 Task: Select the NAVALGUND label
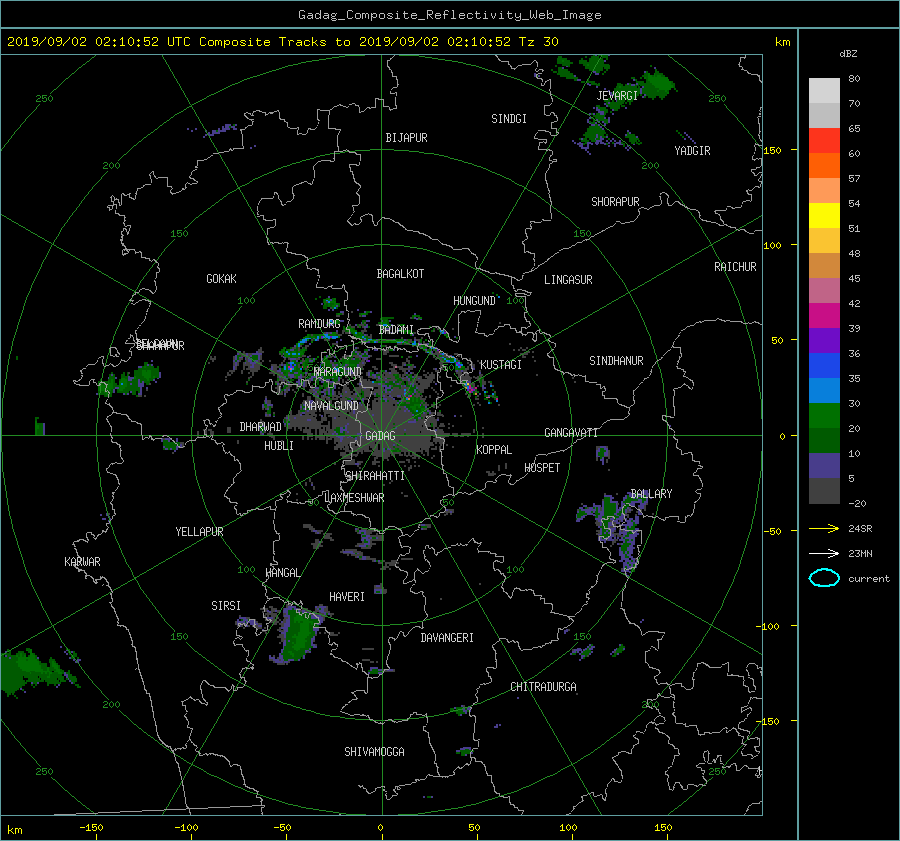pyautogui.click(x=331, y=406)
